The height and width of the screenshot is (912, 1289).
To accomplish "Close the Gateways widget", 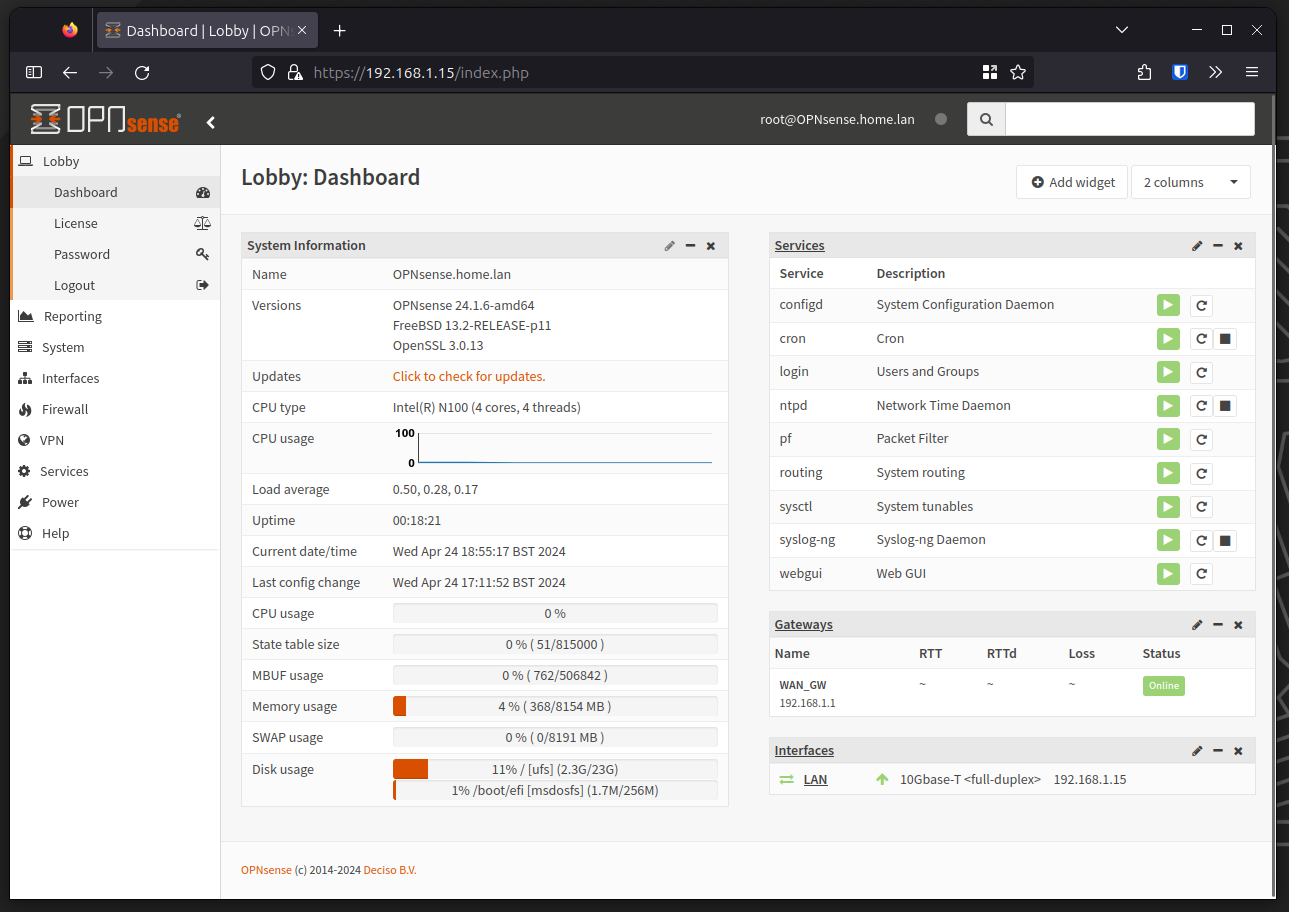I will [1238, 625].
